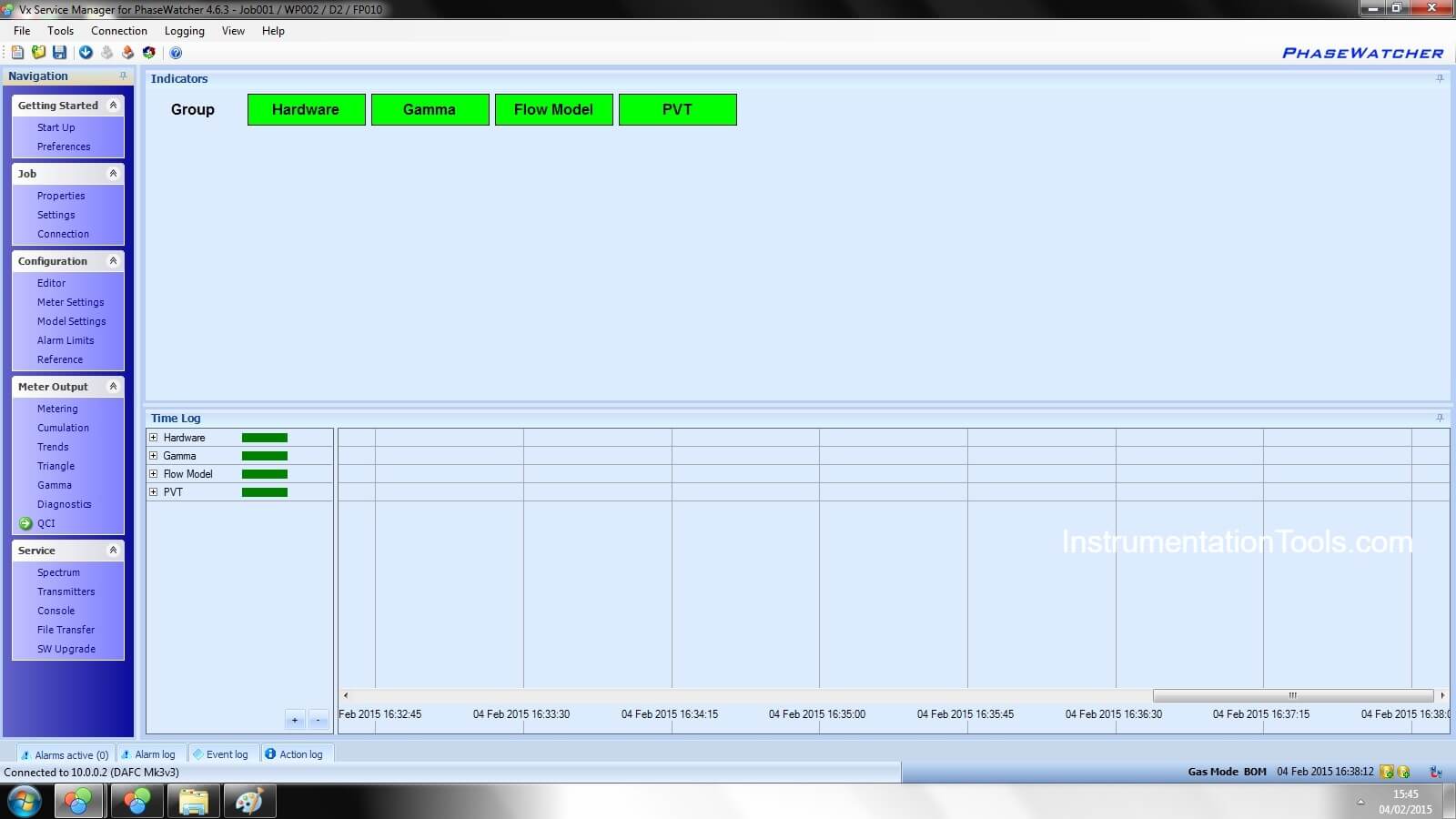Click the Save floppy disk toolbar icon
Screen dimensions: 1456x819
click(60, 53)
